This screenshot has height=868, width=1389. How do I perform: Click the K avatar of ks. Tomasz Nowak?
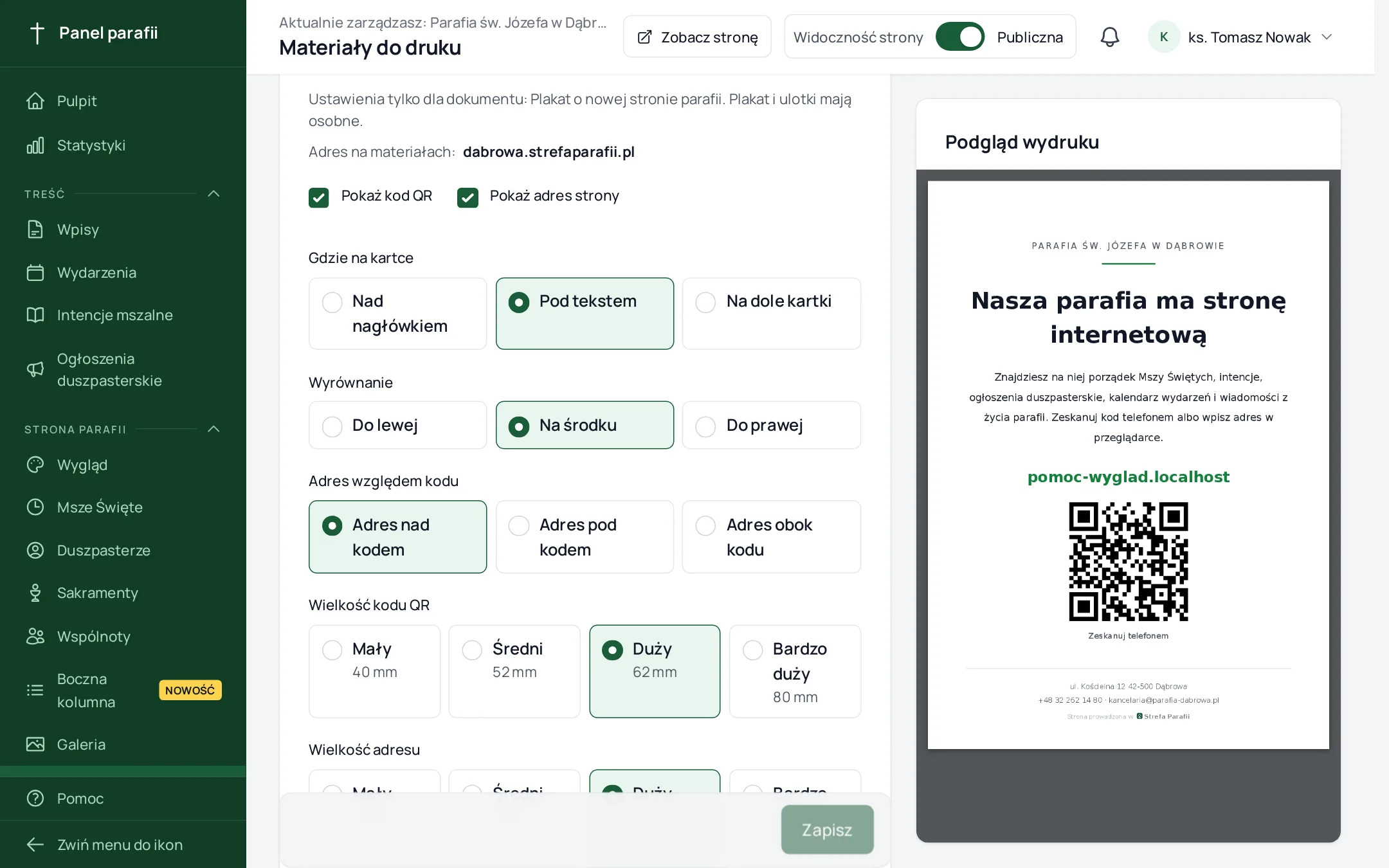[1164, 37]
